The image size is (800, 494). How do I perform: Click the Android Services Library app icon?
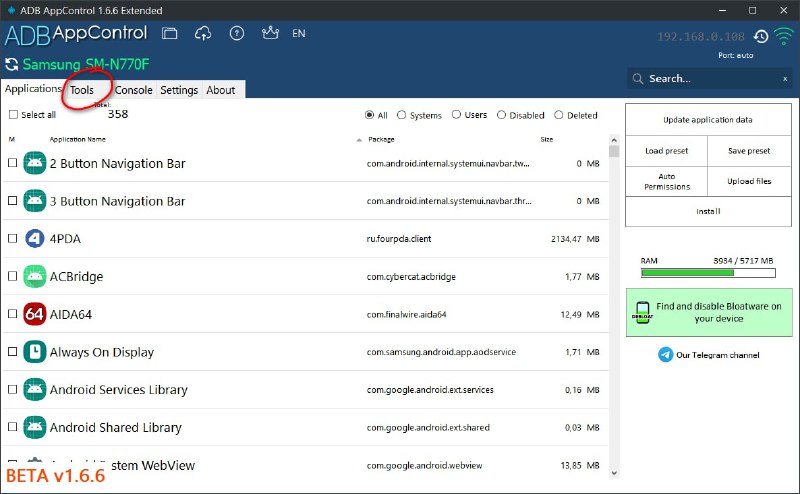click(x=35, y=389)
